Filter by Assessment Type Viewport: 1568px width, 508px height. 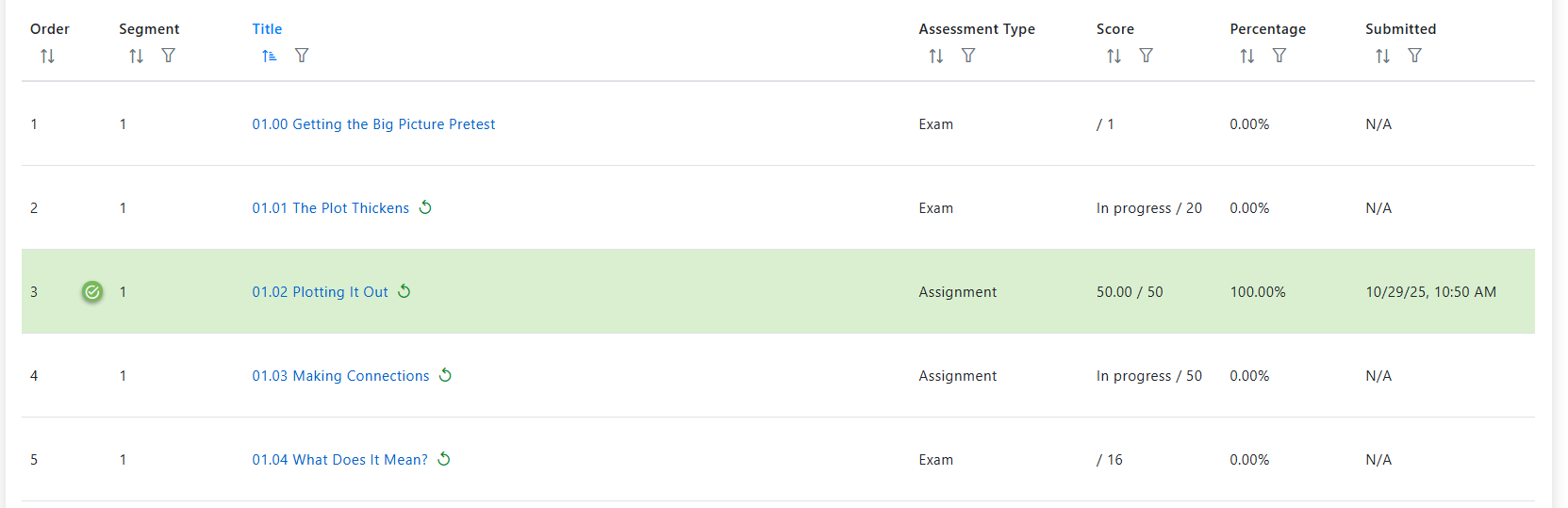click(968, 56)
